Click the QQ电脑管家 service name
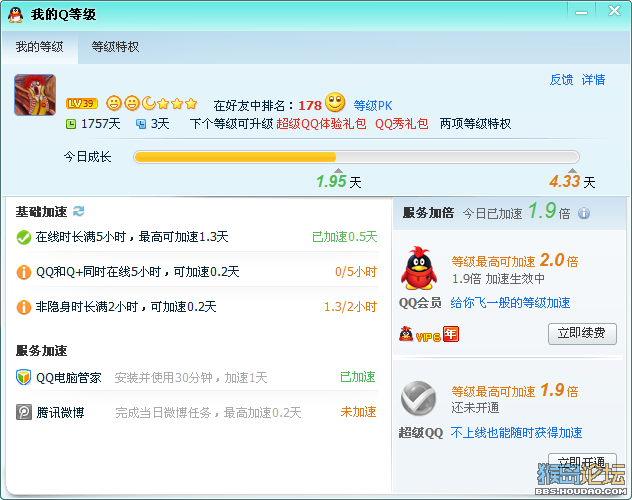Screen dimensions: 632x500 click(x=69, y=378)
